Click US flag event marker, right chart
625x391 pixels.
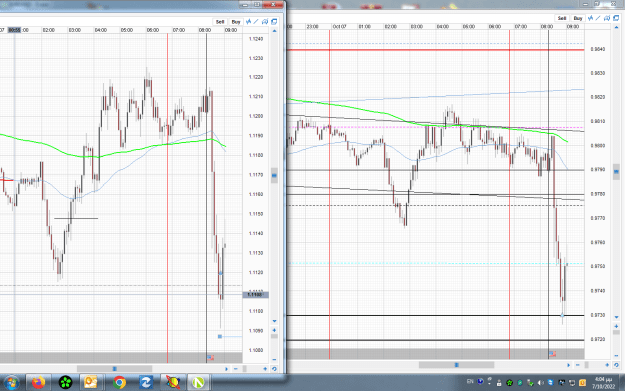click(552, 354)
